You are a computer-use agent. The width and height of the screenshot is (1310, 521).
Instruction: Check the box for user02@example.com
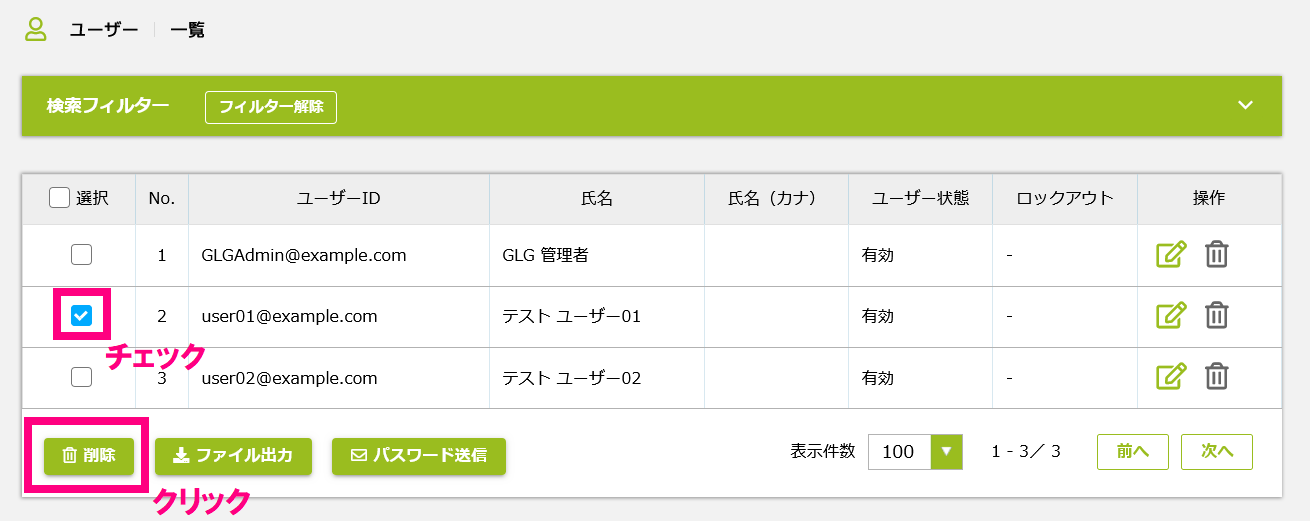point(82,377)
